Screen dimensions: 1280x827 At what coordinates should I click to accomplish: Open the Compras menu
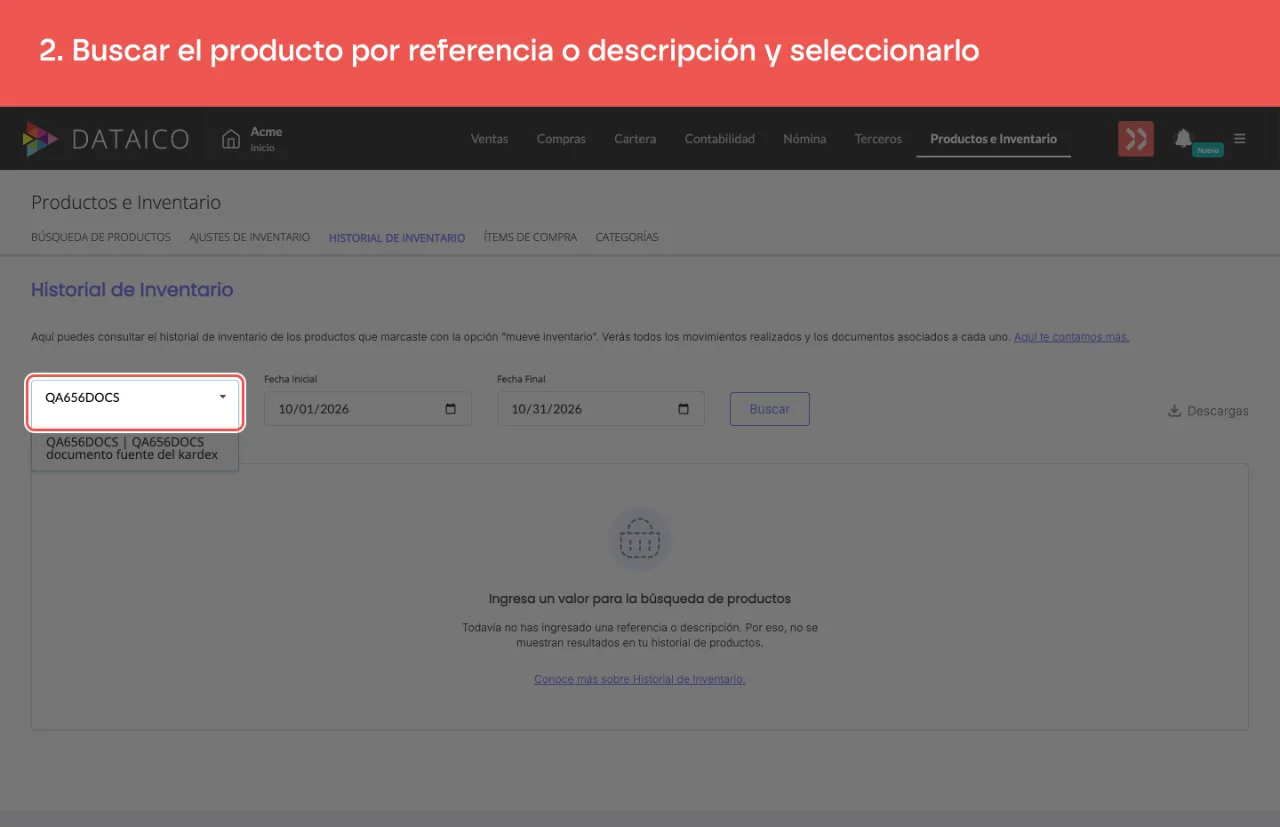(561, 139)
